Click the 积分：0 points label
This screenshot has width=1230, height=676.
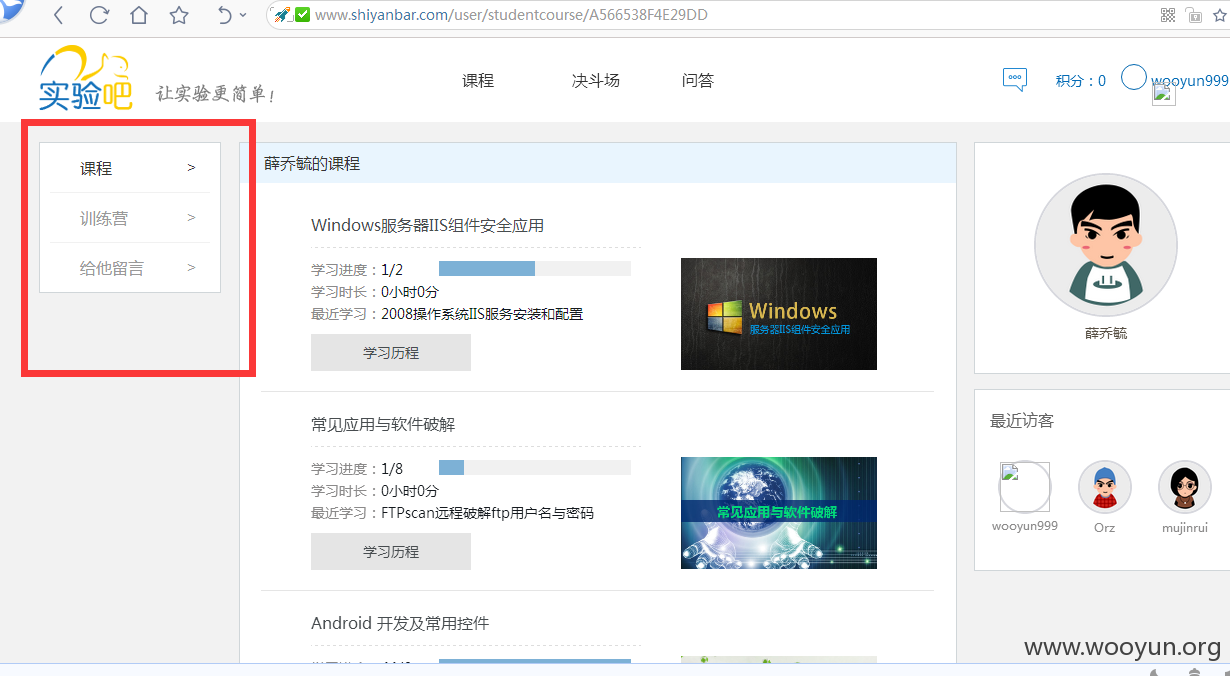(x=1080, y=81)
